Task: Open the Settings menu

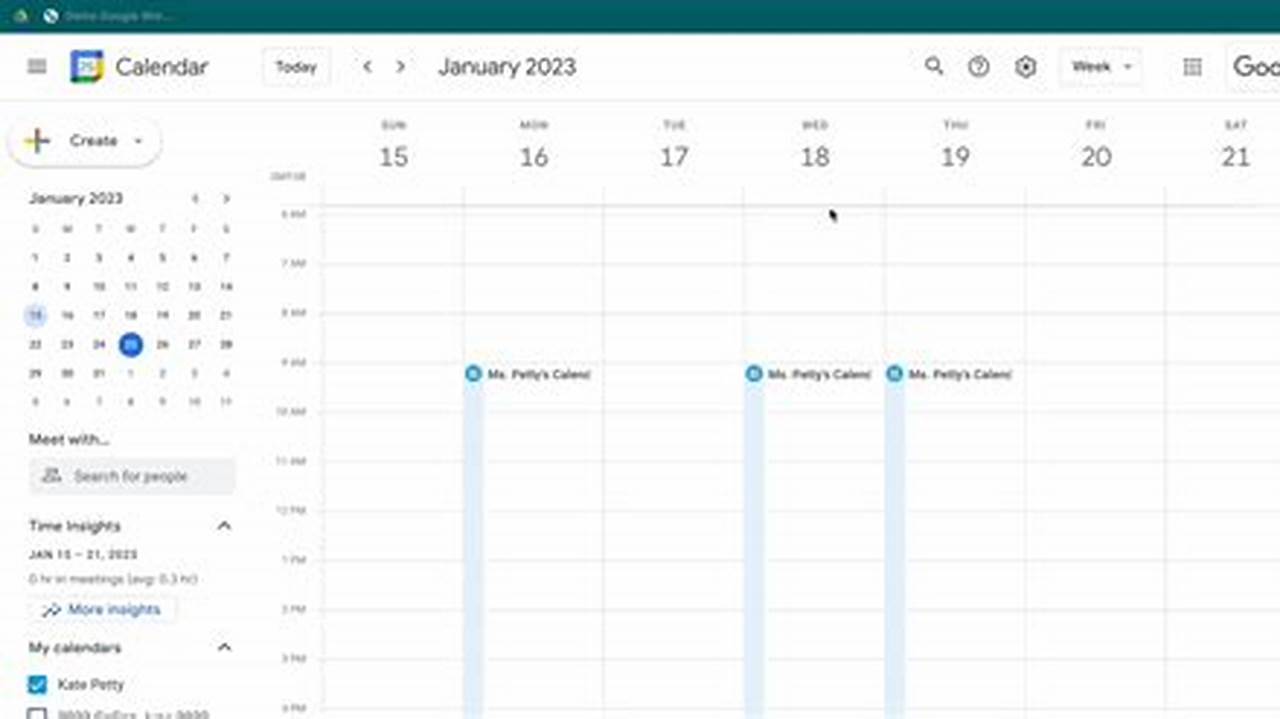Action: (1025, 67)
